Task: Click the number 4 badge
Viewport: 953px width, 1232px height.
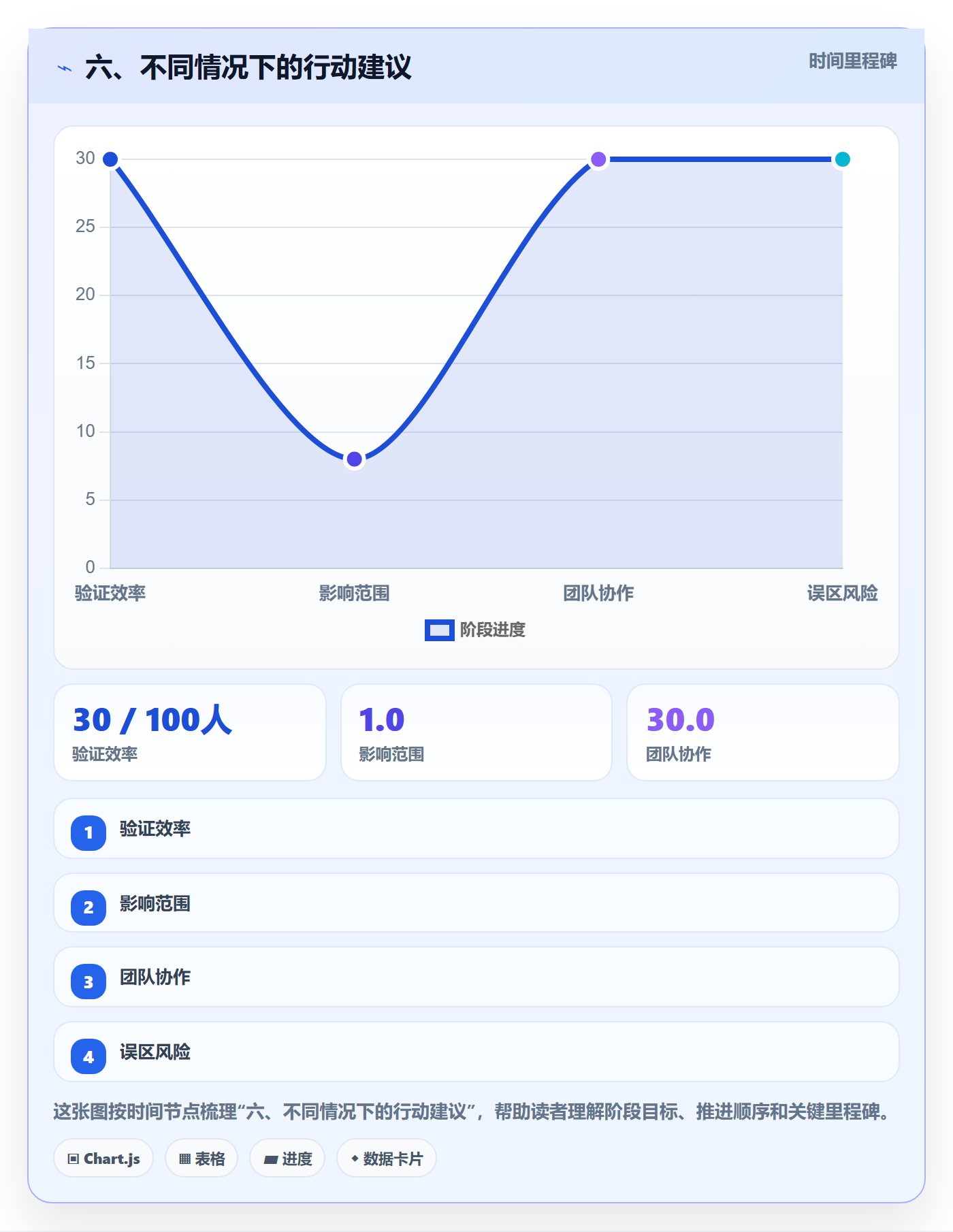Action: tap(88, 1056)
